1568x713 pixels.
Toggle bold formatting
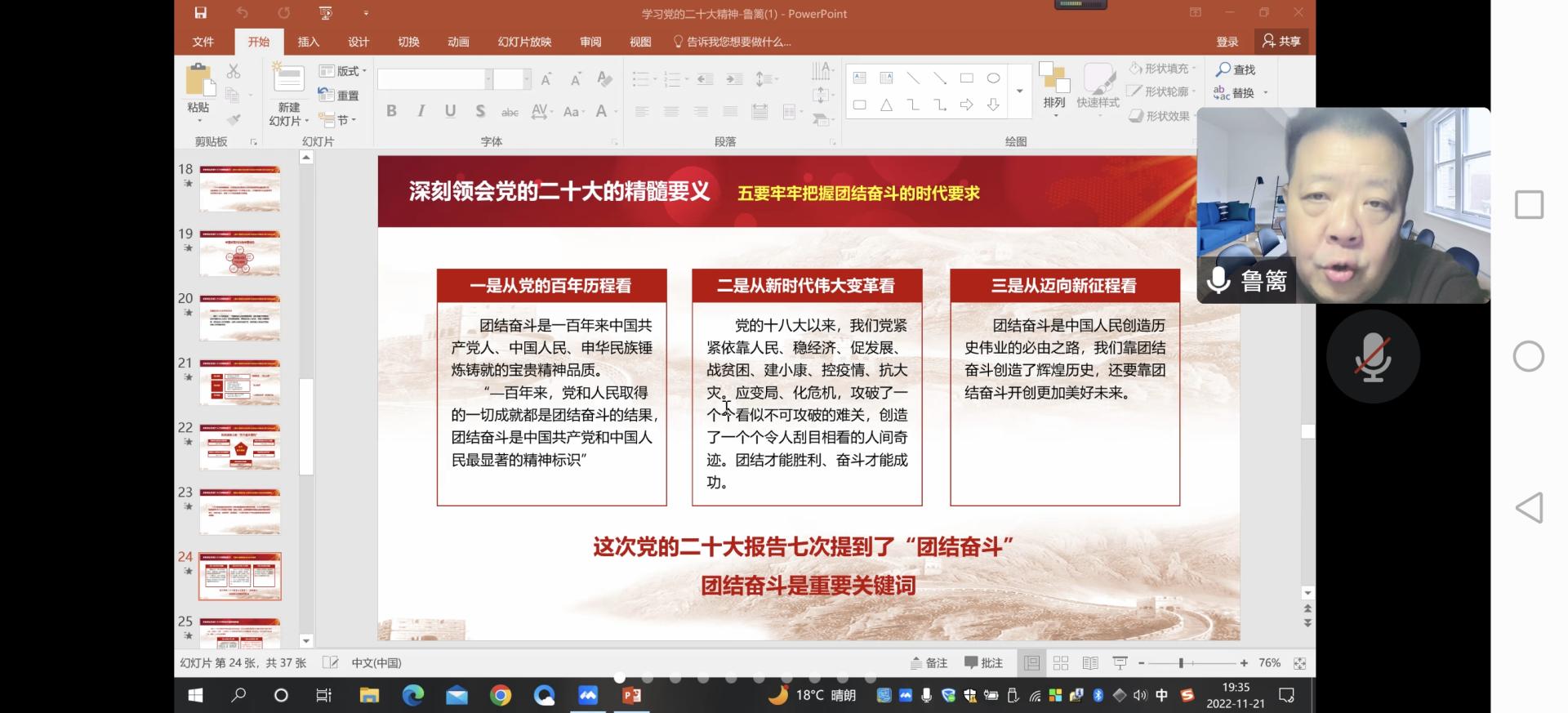pos(391,111)
